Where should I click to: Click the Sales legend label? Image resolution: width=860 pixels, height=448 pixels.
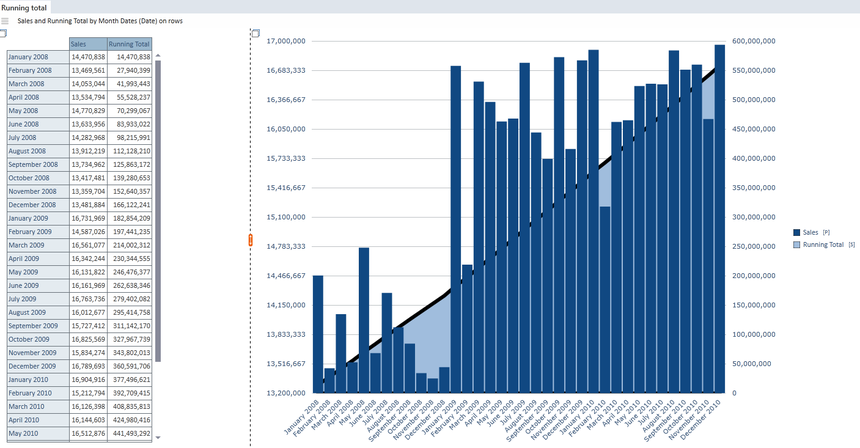coord(810,232)
